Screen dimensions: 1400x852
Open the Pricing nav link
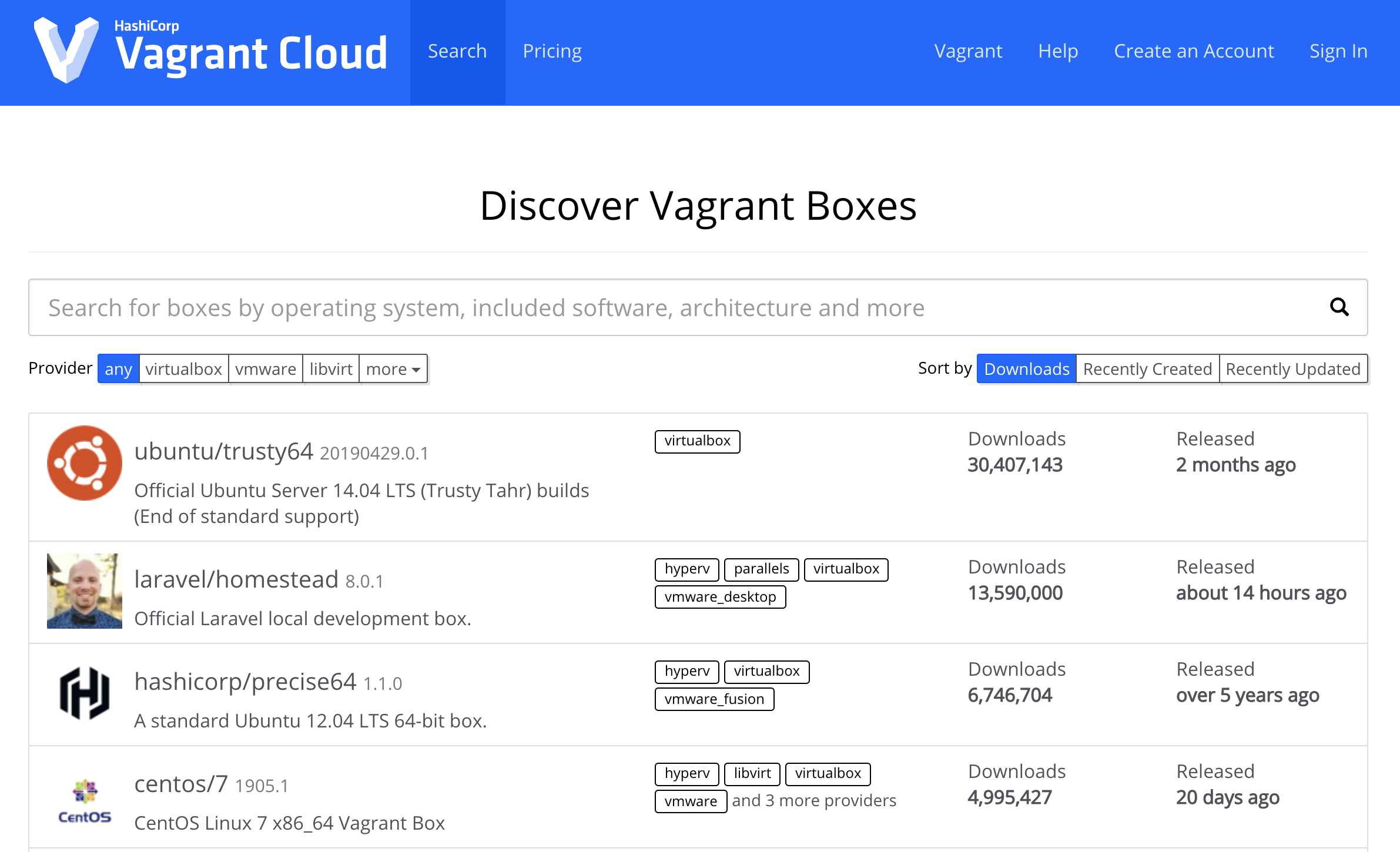tap(552, 52)
